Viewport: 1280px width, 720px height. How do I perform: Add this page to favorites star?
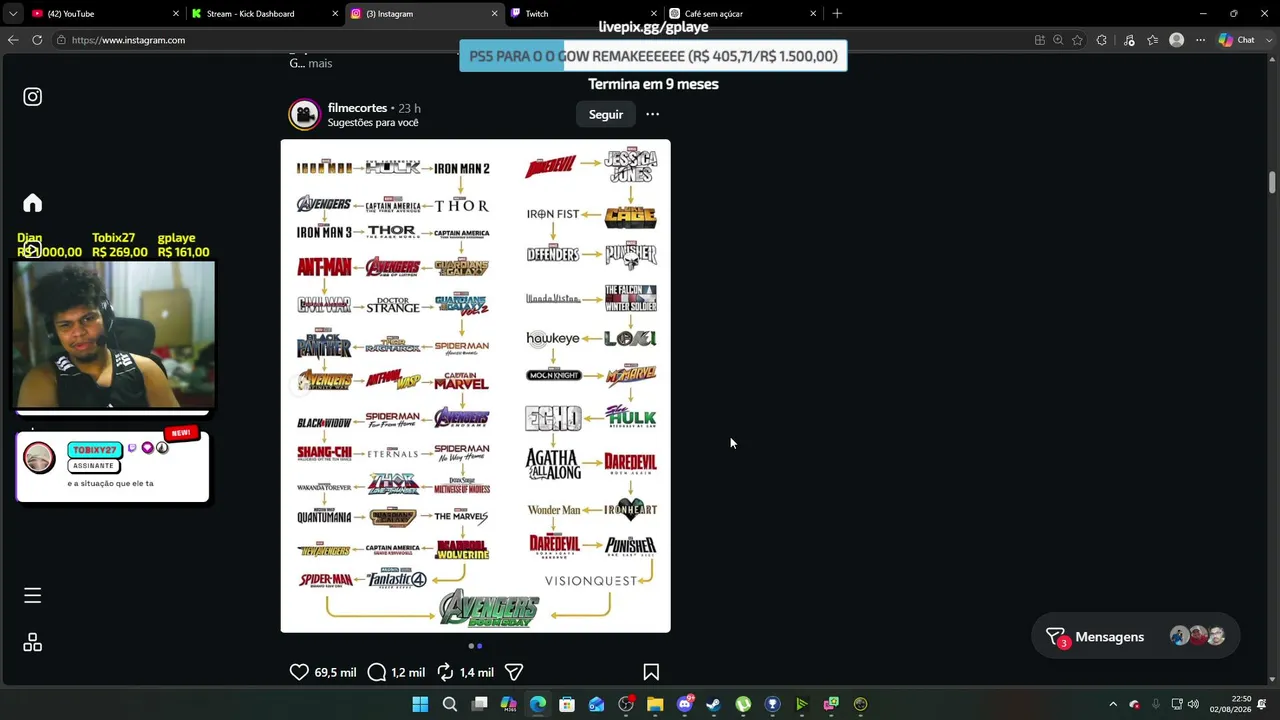[1077, 40]
